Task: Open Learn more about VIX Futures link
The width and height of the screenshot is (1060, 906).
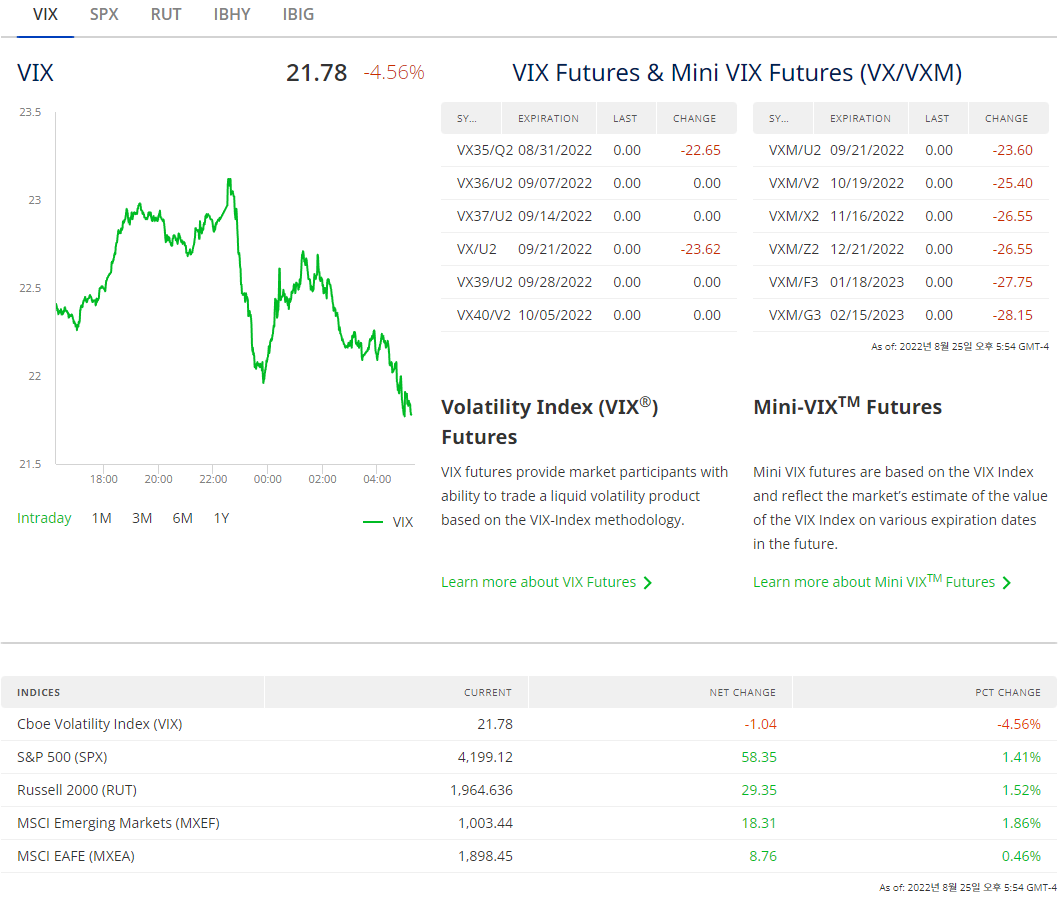Action: (x=538, y=582)
